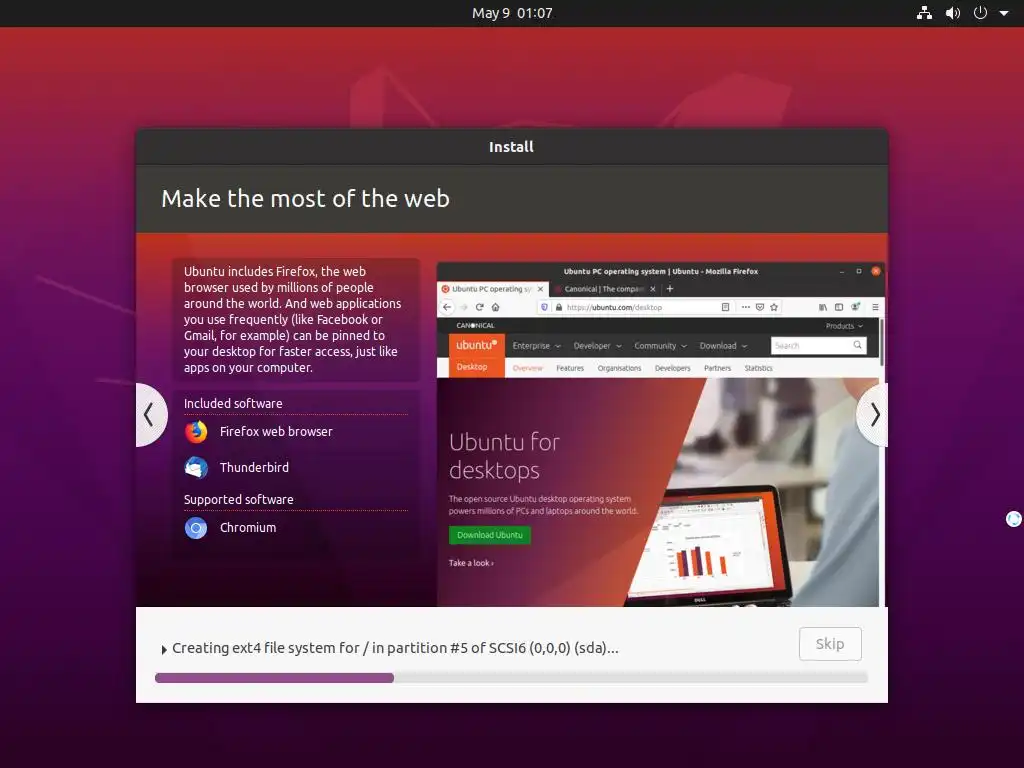Click the Thunderbird mail icon

click(x=196, y=468)
